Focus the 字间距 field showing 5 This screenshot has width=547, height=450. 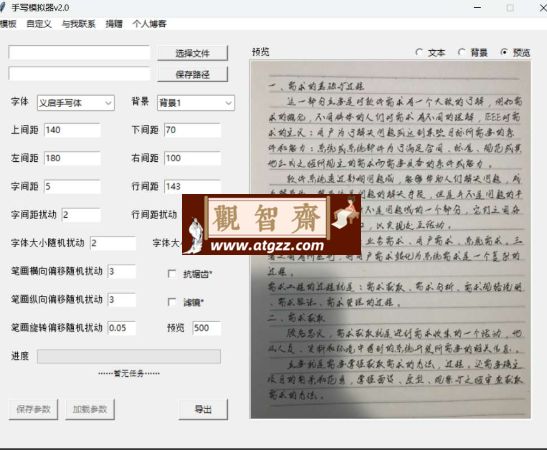(73, 187)
